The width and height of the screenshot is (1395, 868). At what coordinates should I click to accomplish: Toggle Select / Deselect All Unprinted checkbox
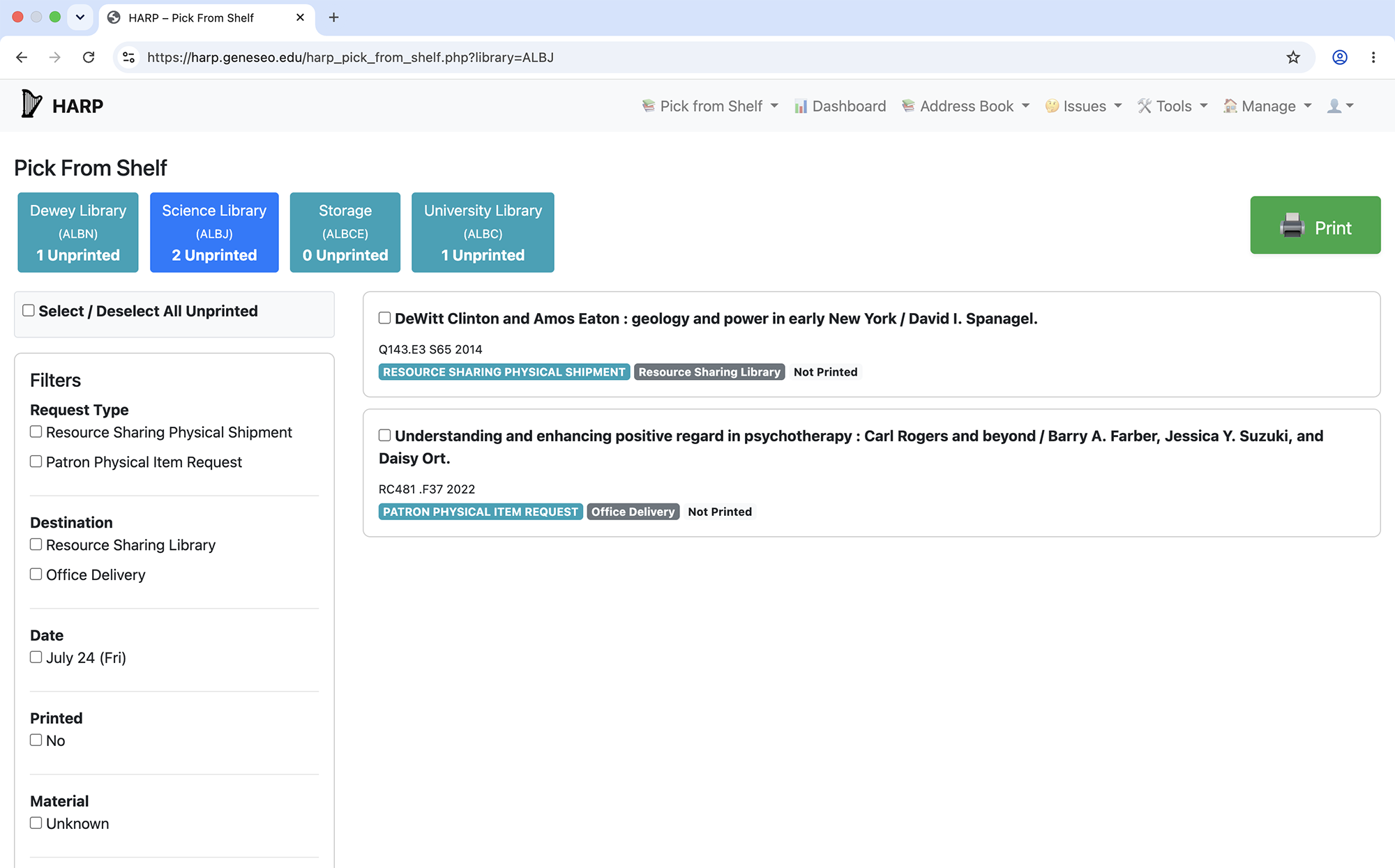(x=29, y=310)
